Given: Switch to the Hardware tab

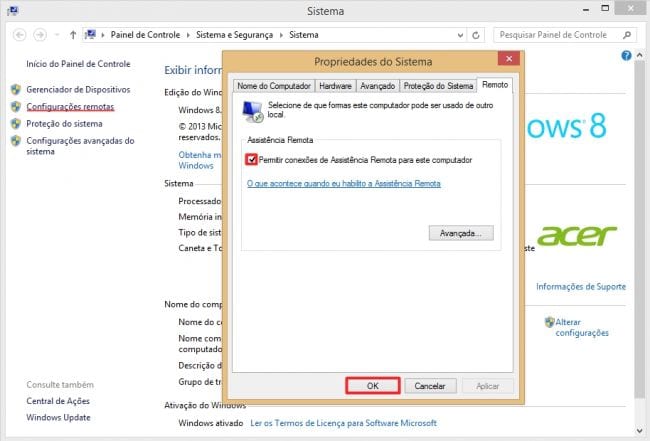Looking at the screenshot, I should [x=335, y=86].
